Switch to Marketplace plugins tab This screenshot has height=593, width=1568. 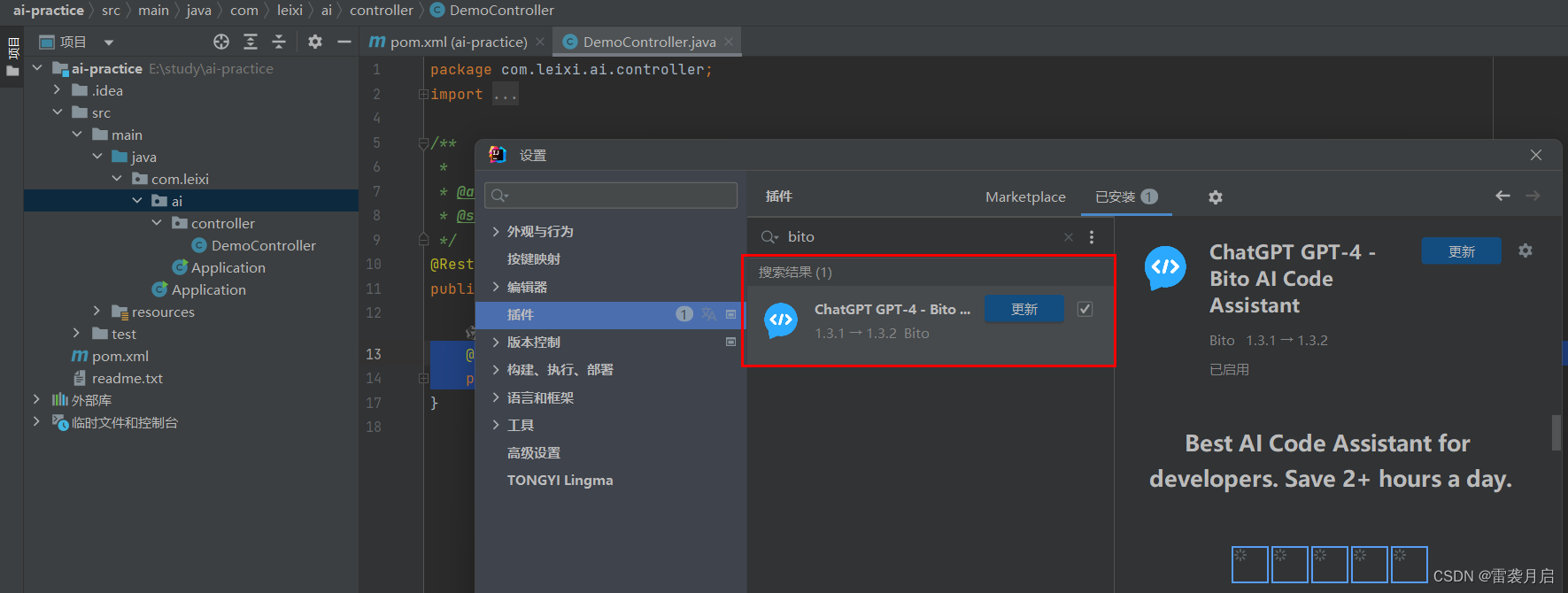[1025, 196]
